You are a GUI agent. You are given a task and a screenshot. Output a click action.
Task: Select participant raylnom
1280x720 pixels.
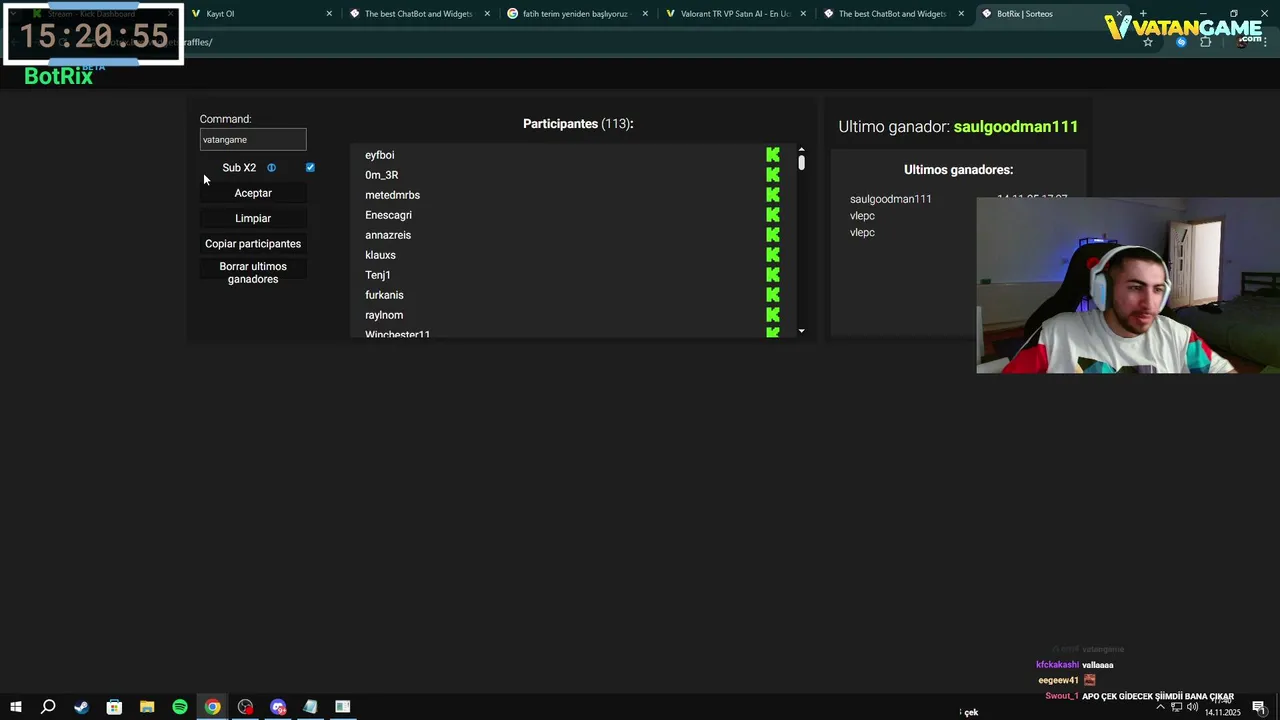pyautogui.click(x=384, y=315)
